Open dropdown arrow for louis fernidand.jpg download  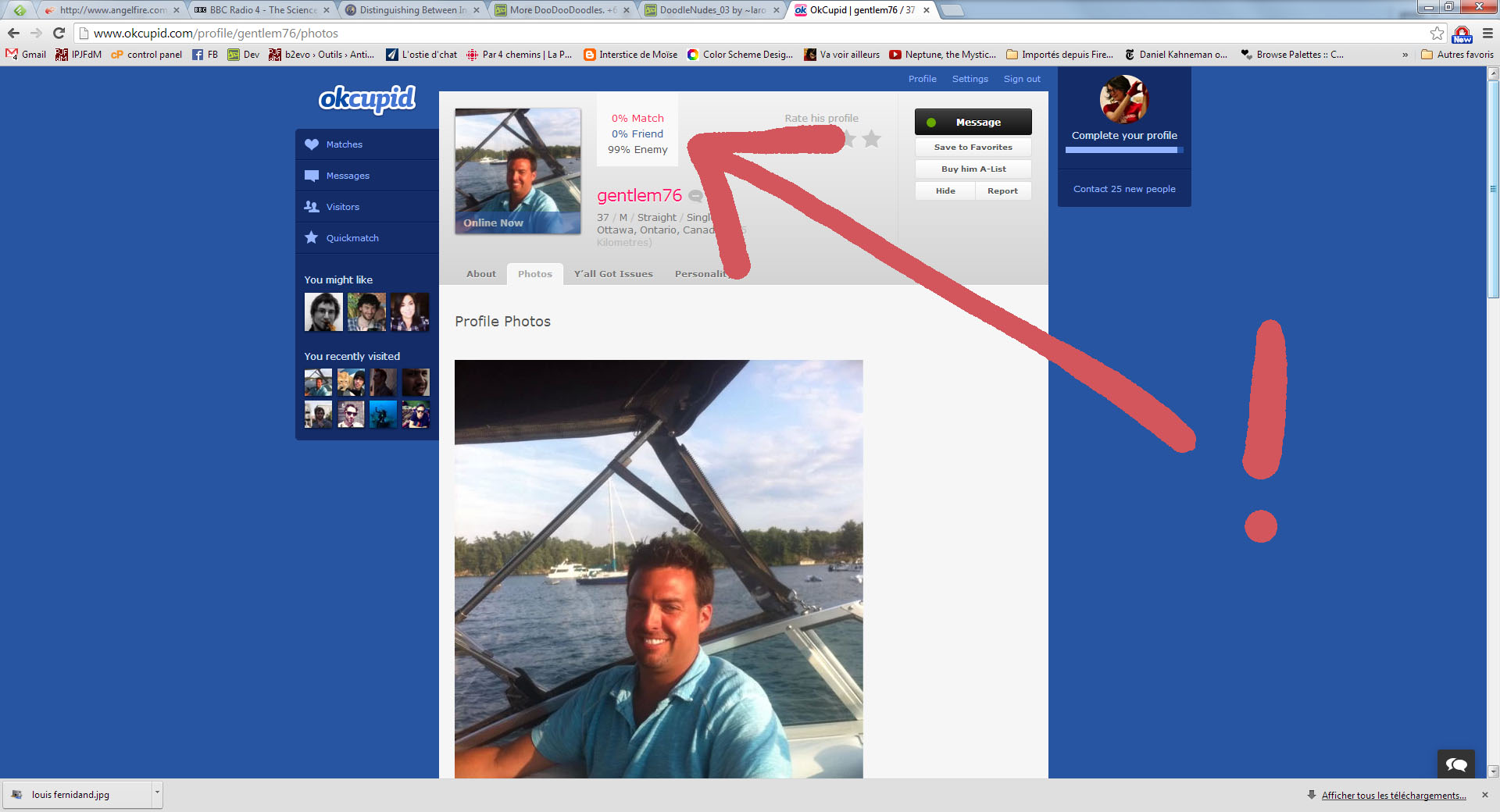[x=157, y=793]
